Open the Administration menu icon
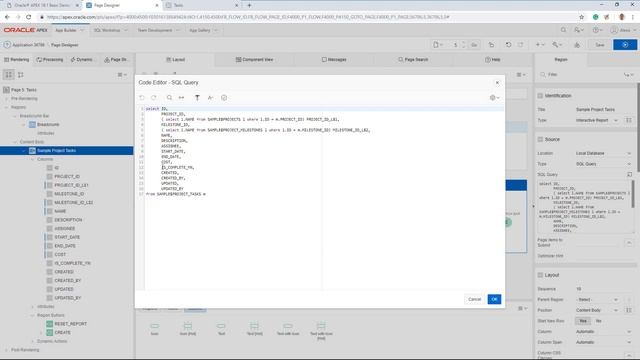The image size is (640, 360). pos(579,30)
